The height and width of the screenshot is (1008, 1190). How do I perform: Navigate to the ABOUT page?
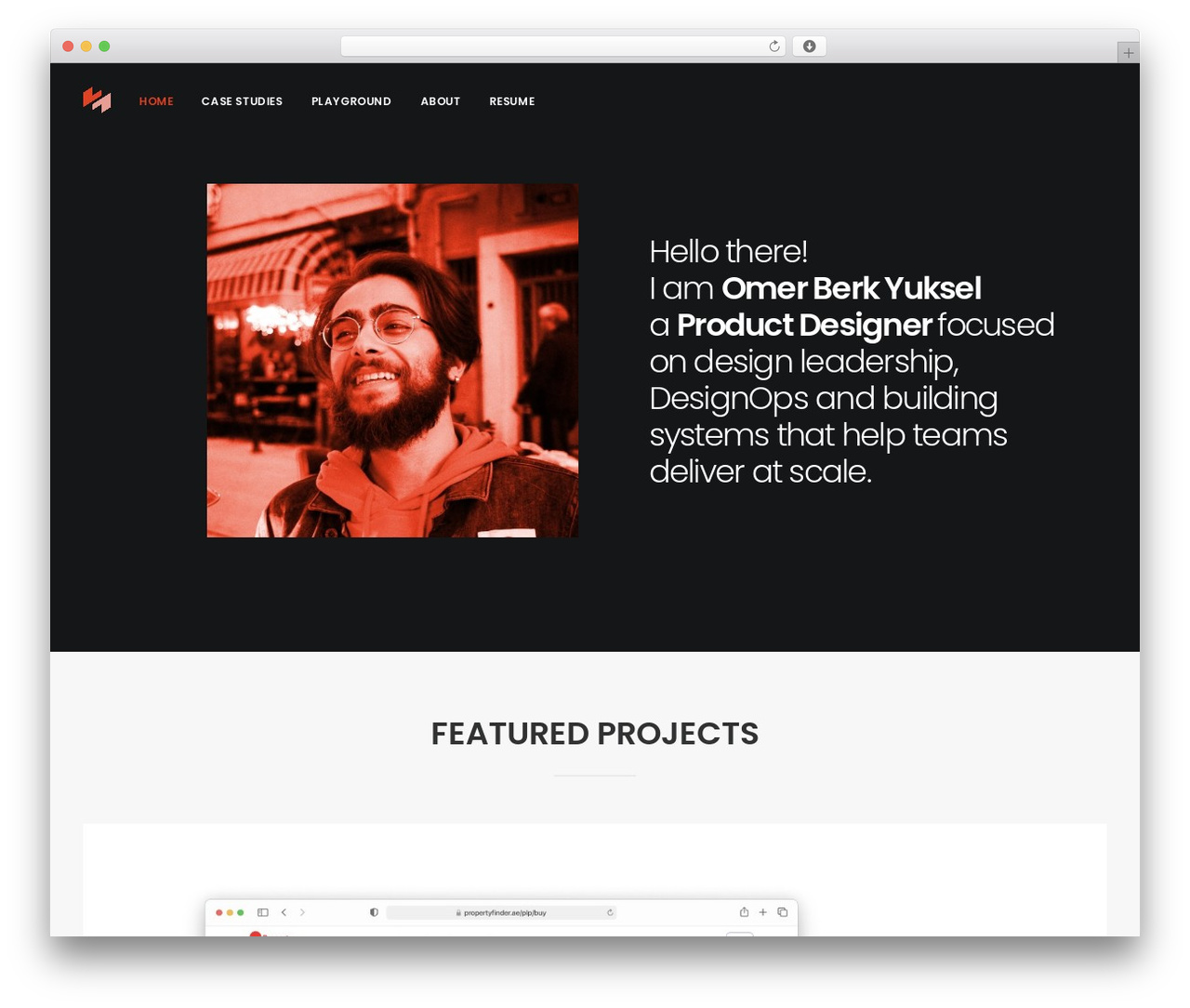(441, 101)
